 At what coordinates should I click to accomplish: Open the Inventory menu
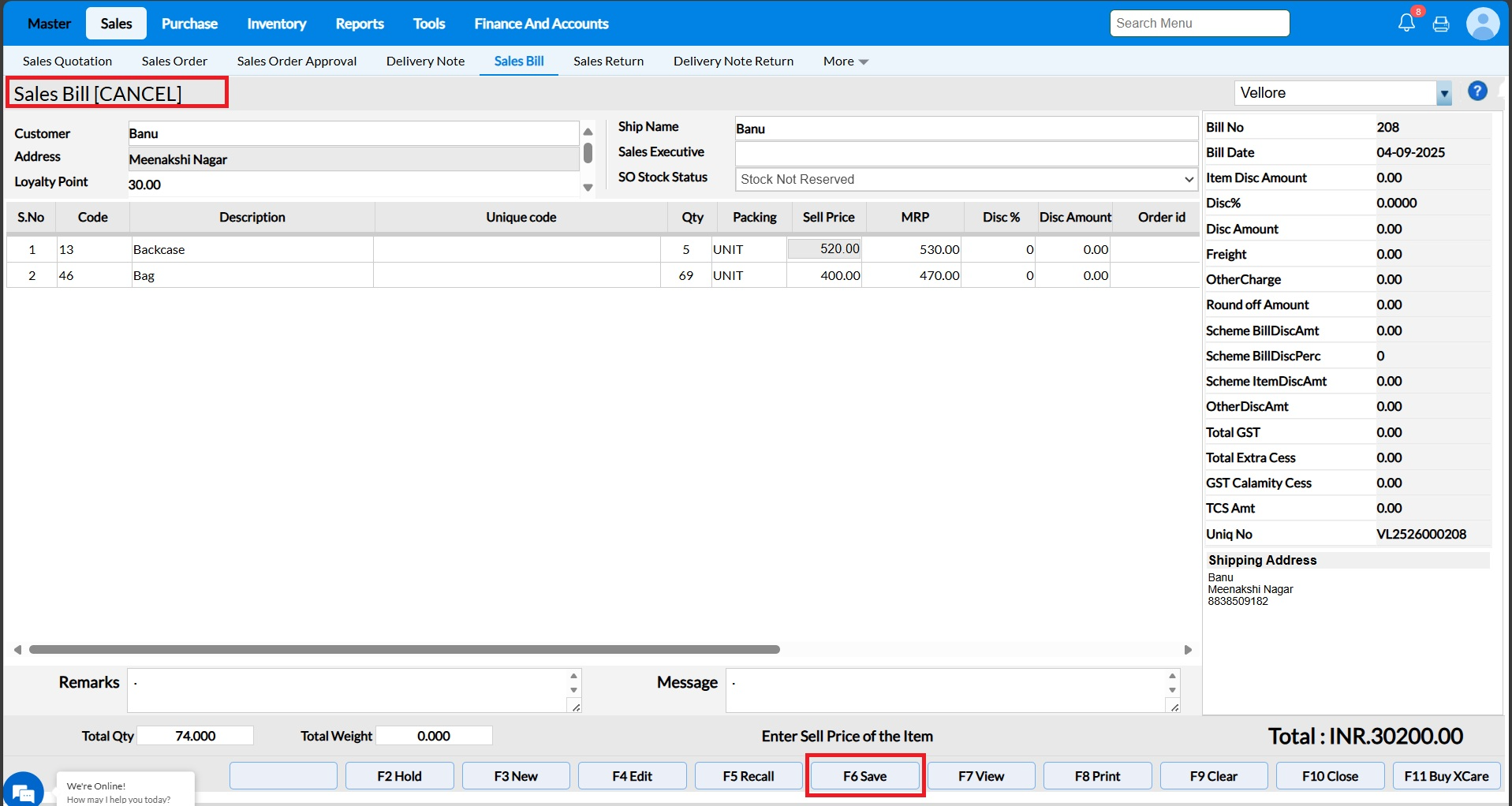tap(276, 24)
